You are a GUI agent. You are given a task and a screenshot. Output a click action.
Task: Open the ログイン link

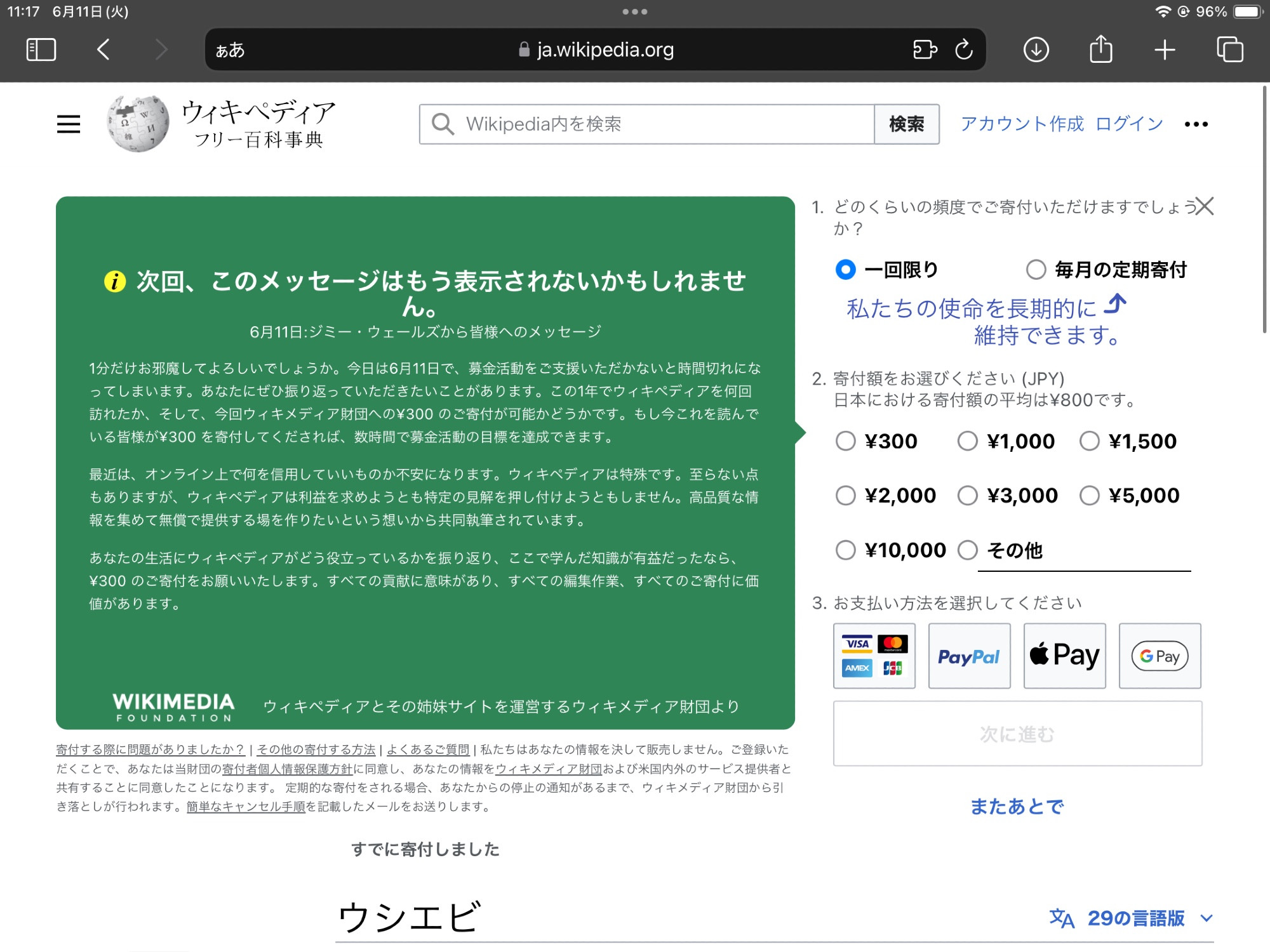[x=1129, y=123]
